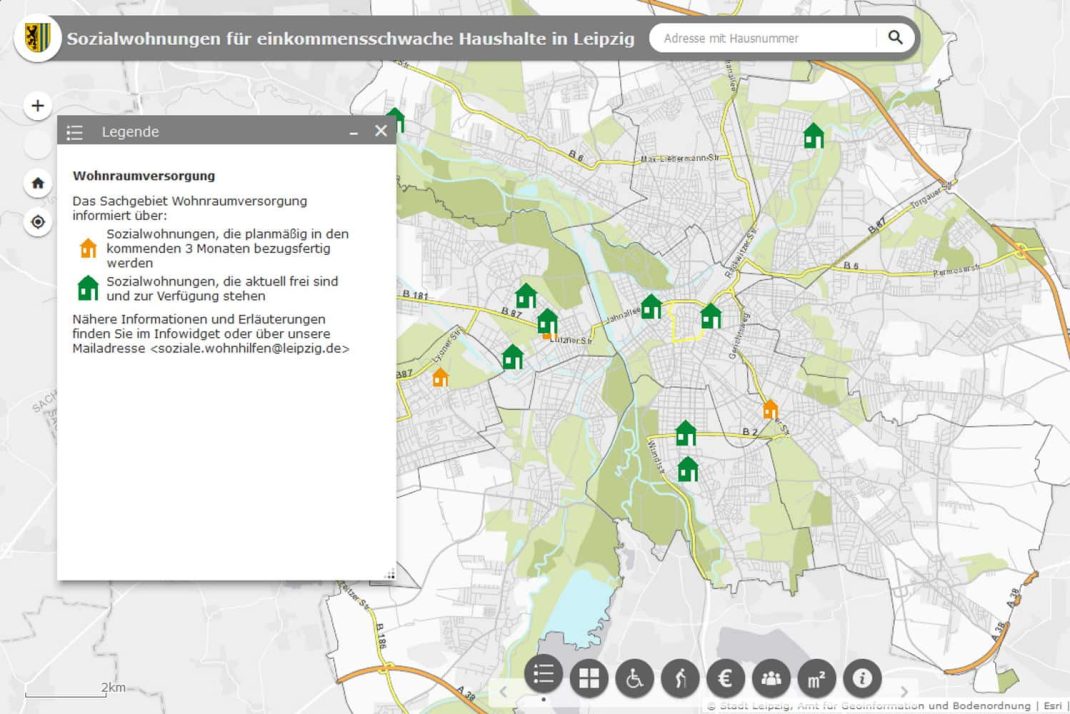Activate the GPS locate icon
This screenshot has width=1070, height=714.
(37, 222)
